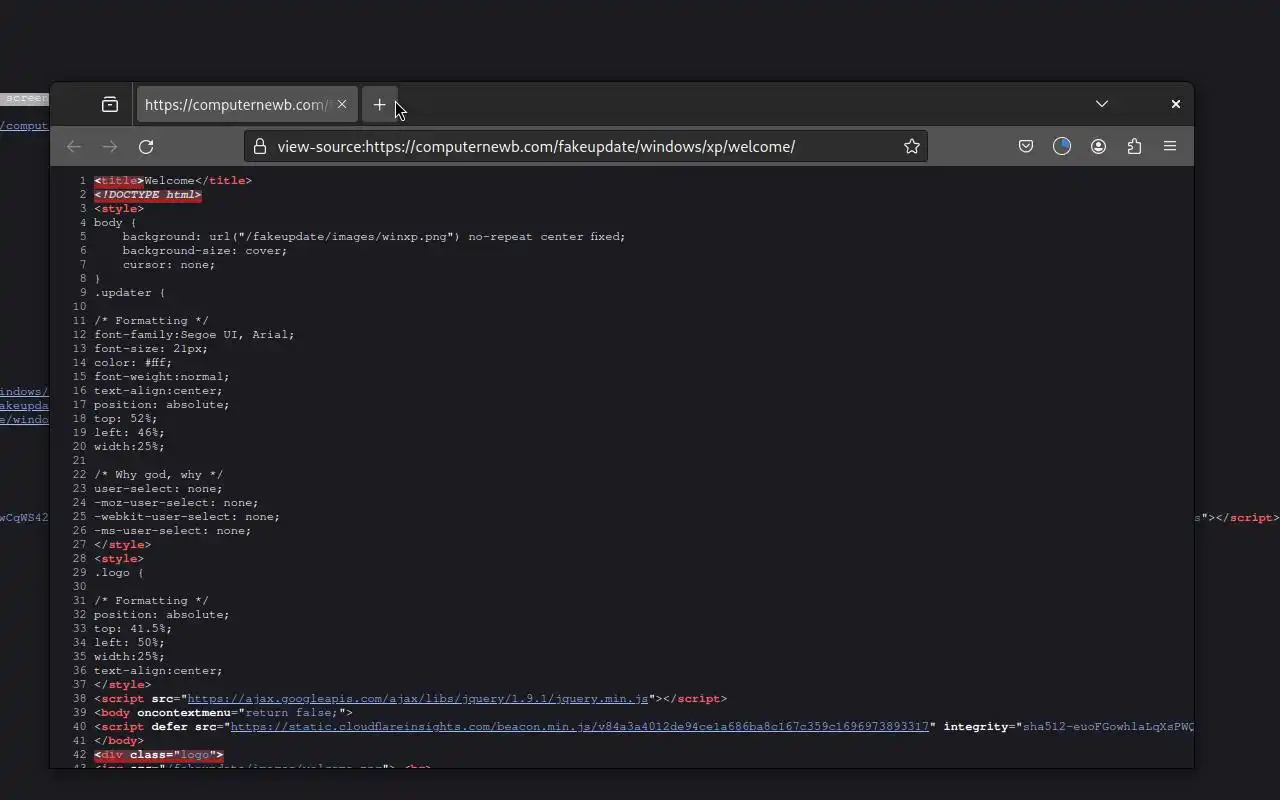Screen dimensions: 1280x800
Task: Open Firefox View tab overview icon
Action: (110, 104)
